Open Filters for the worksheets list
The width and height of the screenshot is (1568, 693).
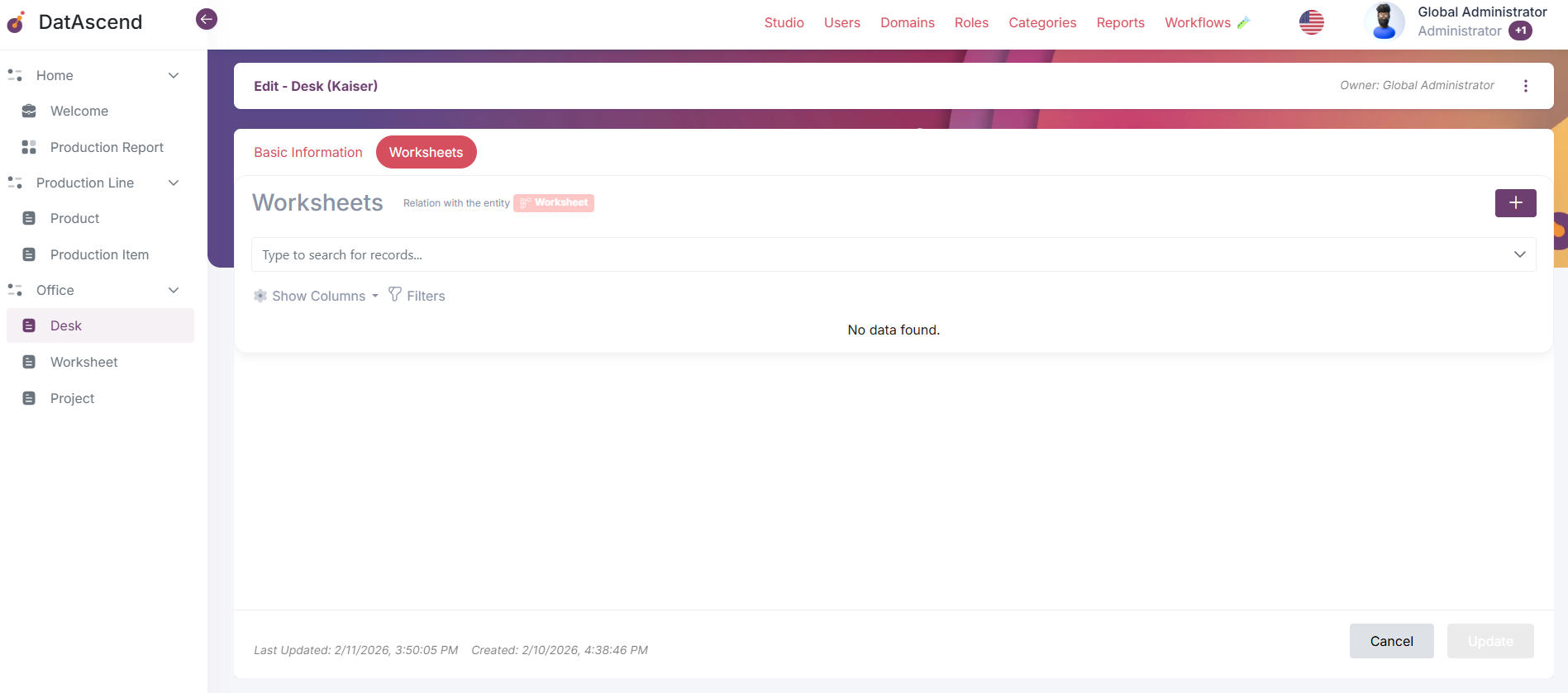click(417, 296)
